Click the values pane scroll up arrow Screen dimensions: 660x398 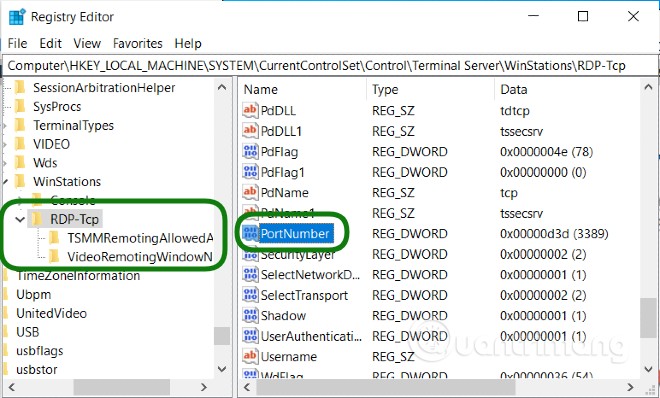click(648, 88)
